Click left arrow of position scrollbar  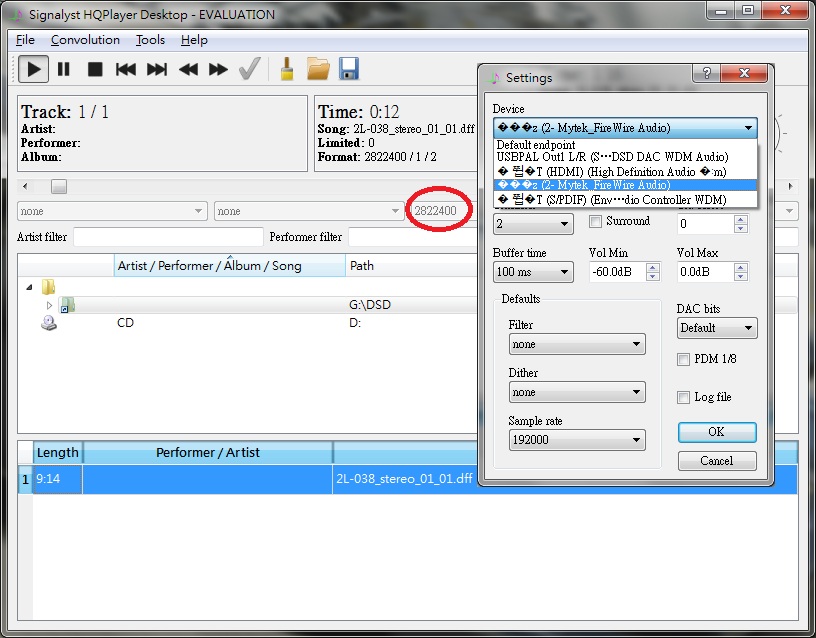coord(25,186)
